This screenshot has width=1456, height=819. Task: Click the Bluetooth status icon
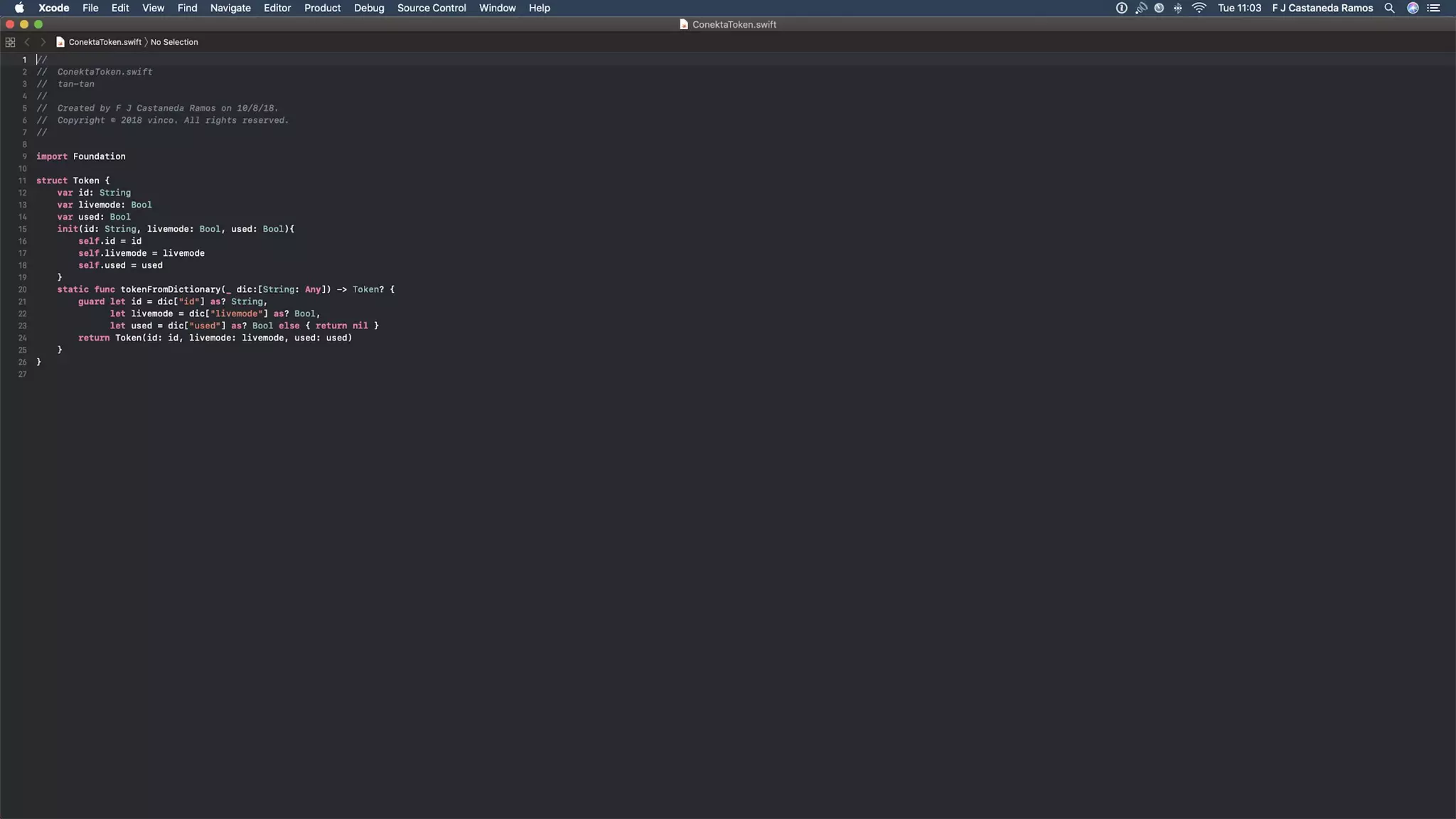[x=1178, y=8]
